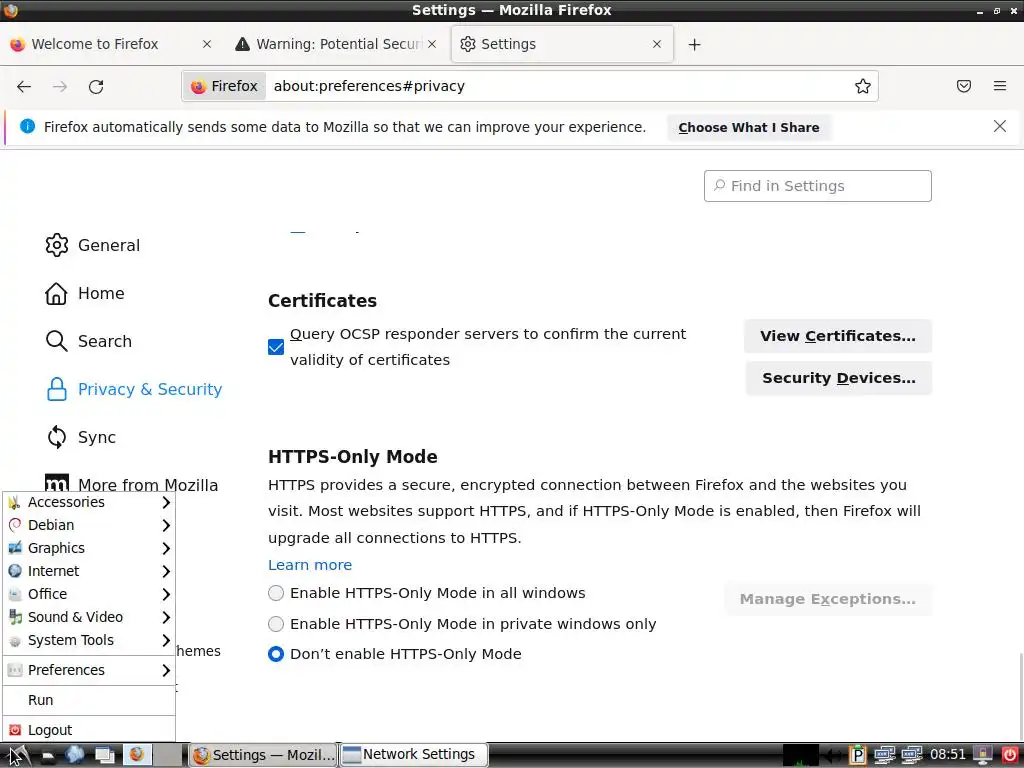Open the Firefox application menu (hamburger)
Screen dimensions: 1024x768
1000,86
